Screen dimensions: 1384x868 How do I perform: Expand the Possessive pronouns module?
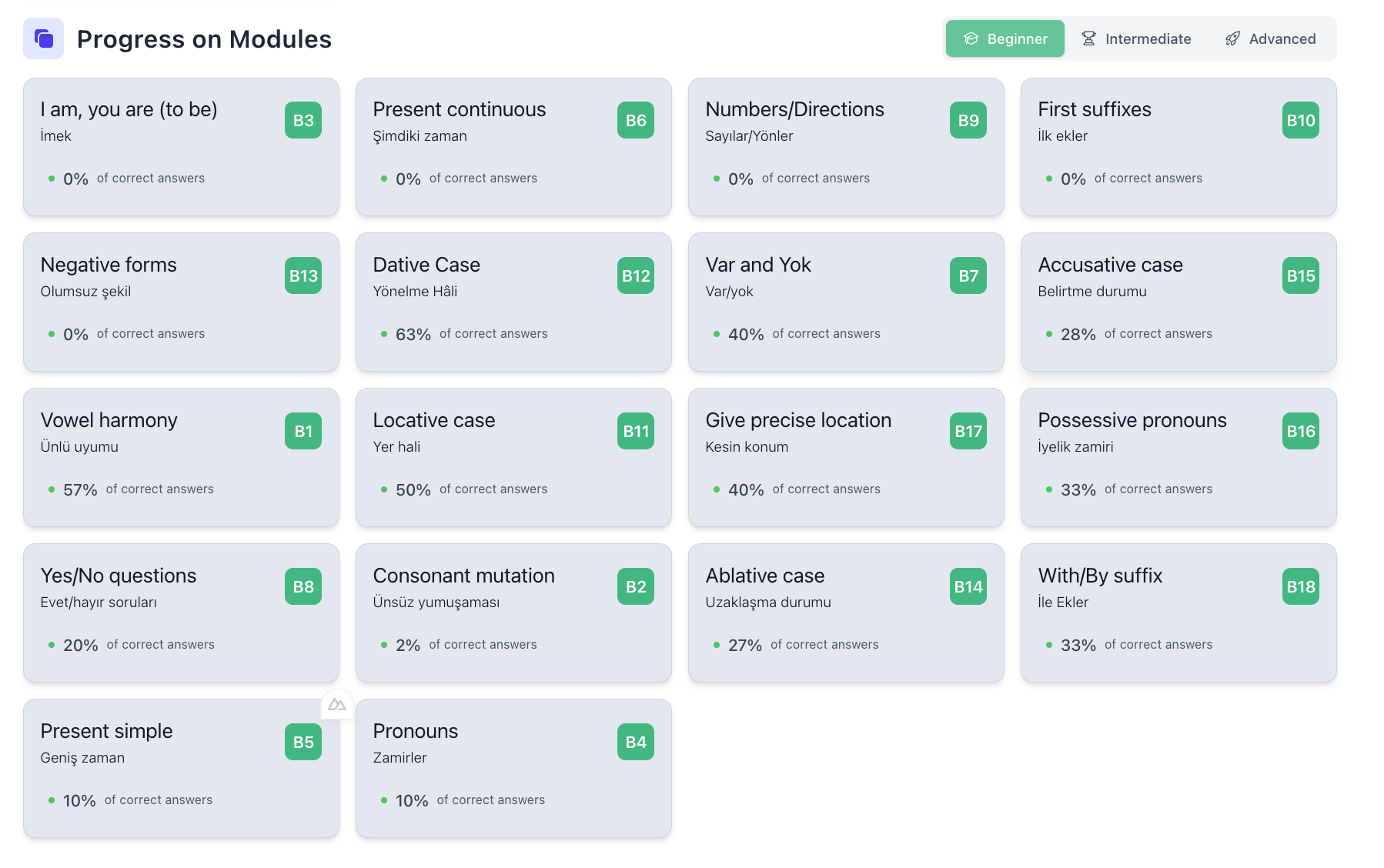pos(1178,457)
